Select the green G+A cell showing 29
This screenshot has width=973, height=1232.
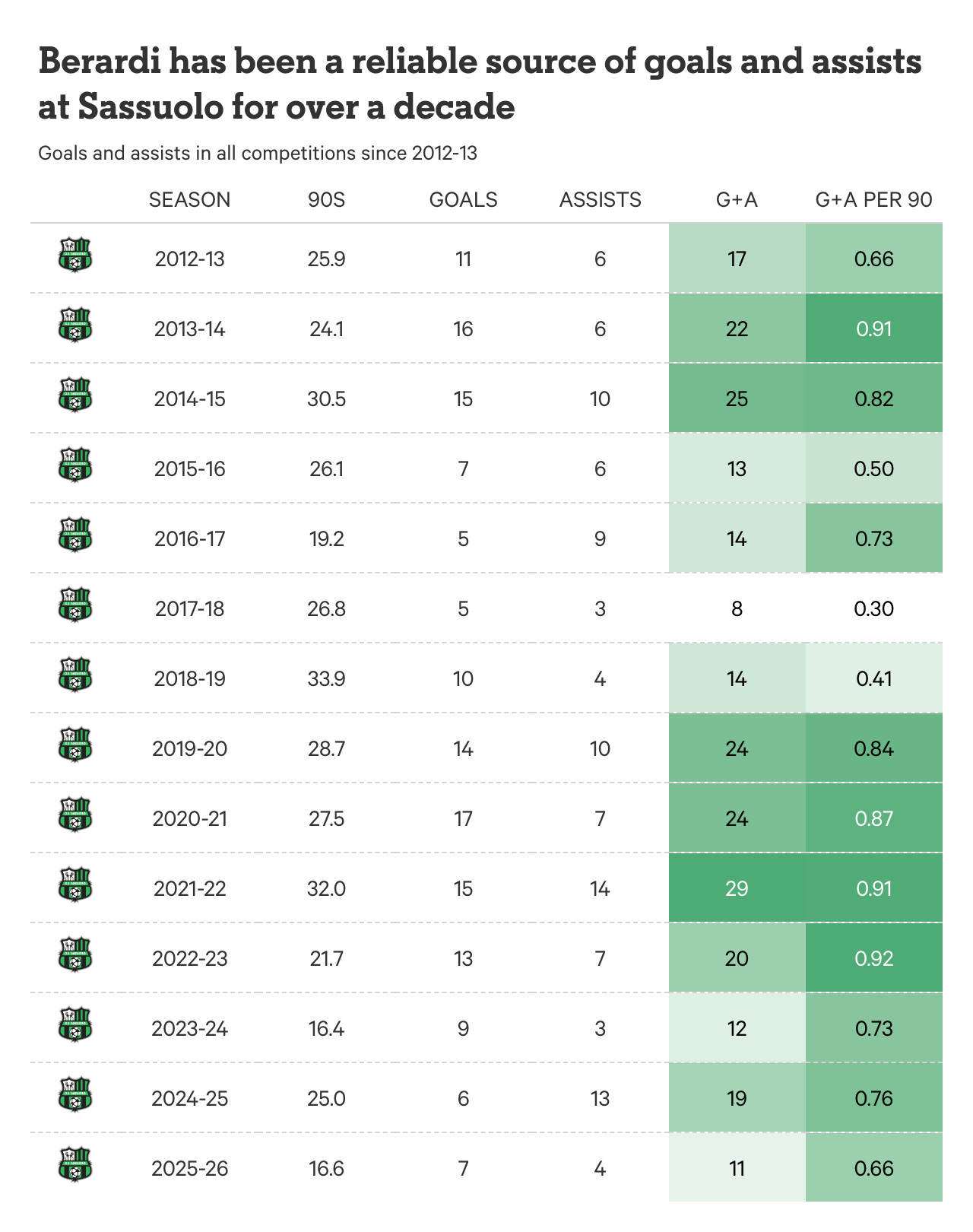click(x=737, y=888)
